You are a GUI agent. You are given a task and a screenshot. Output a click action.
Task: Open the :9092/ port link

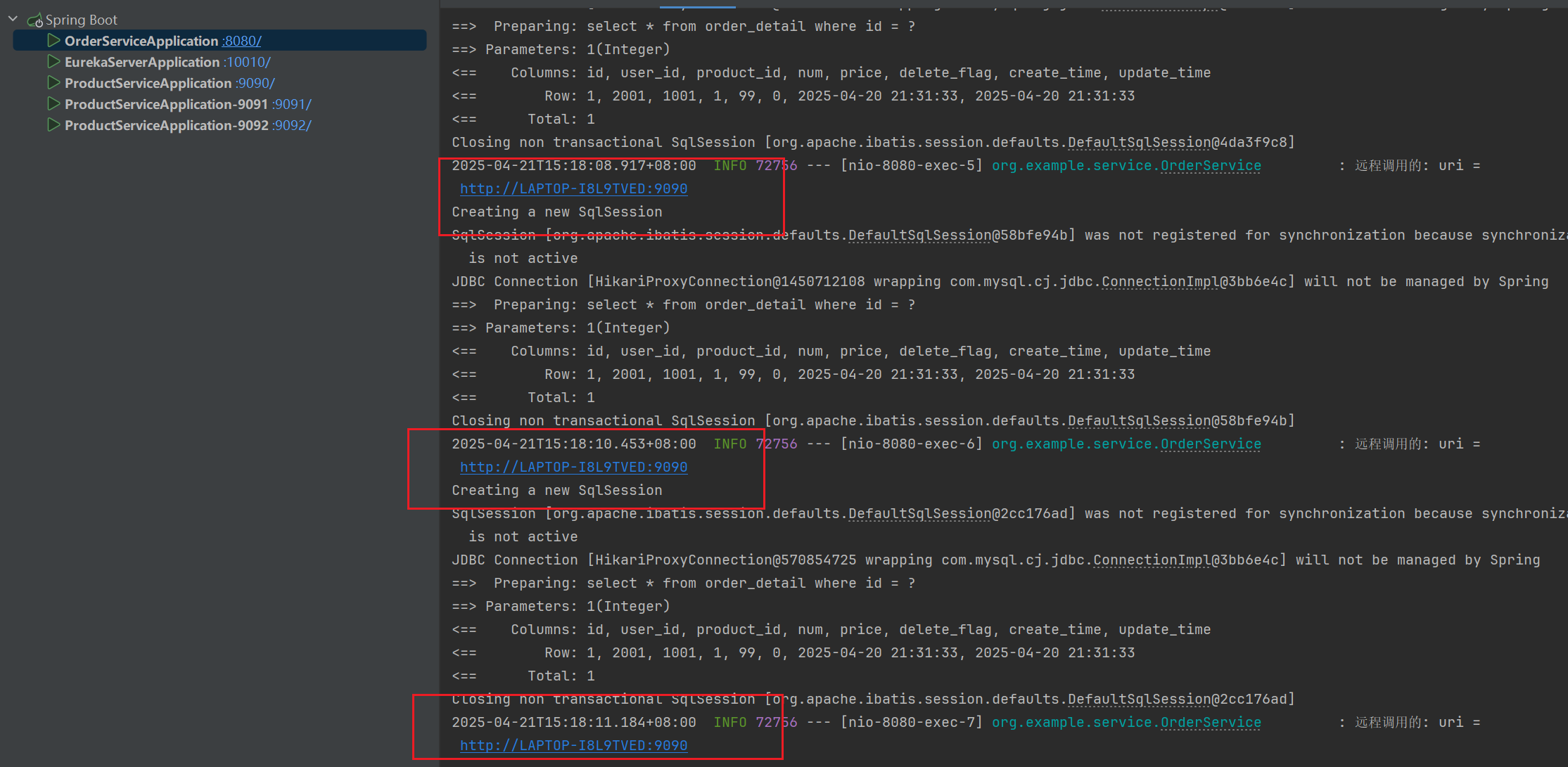(x=291, y=125)
